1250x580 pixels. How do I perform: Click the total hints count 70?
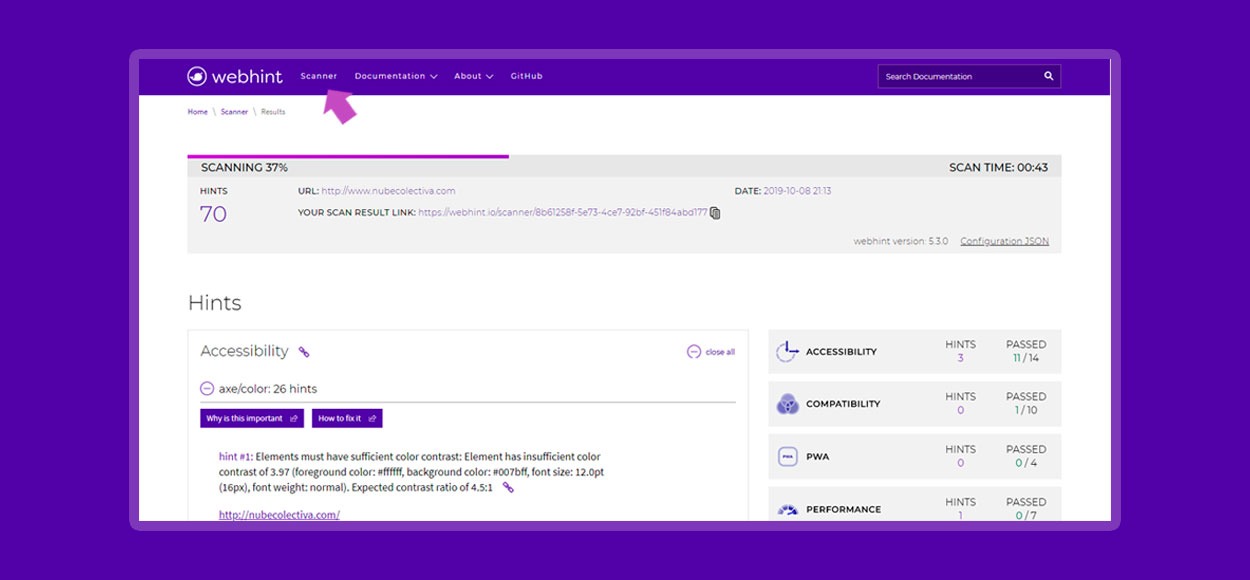tap(213, 214)
